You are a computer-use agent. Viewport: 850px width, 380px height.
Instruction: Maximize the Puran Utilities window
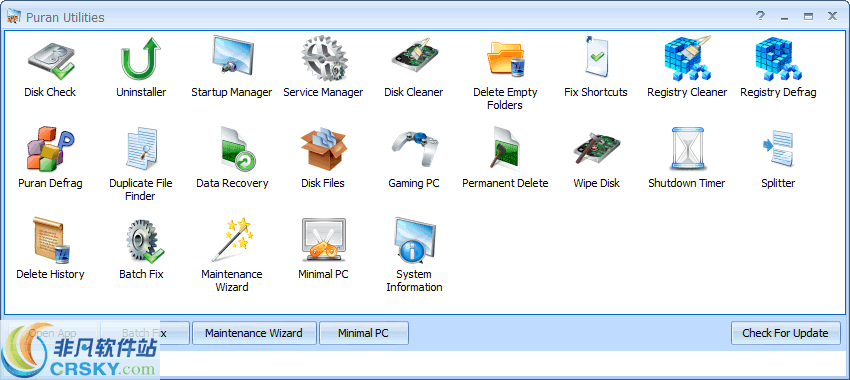pyautogui.click(x=808, y=17)
